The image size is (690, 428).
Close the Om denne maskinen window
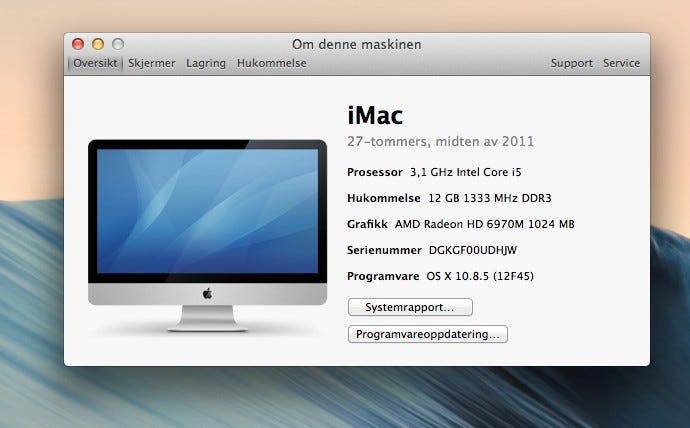pos(78,44)
